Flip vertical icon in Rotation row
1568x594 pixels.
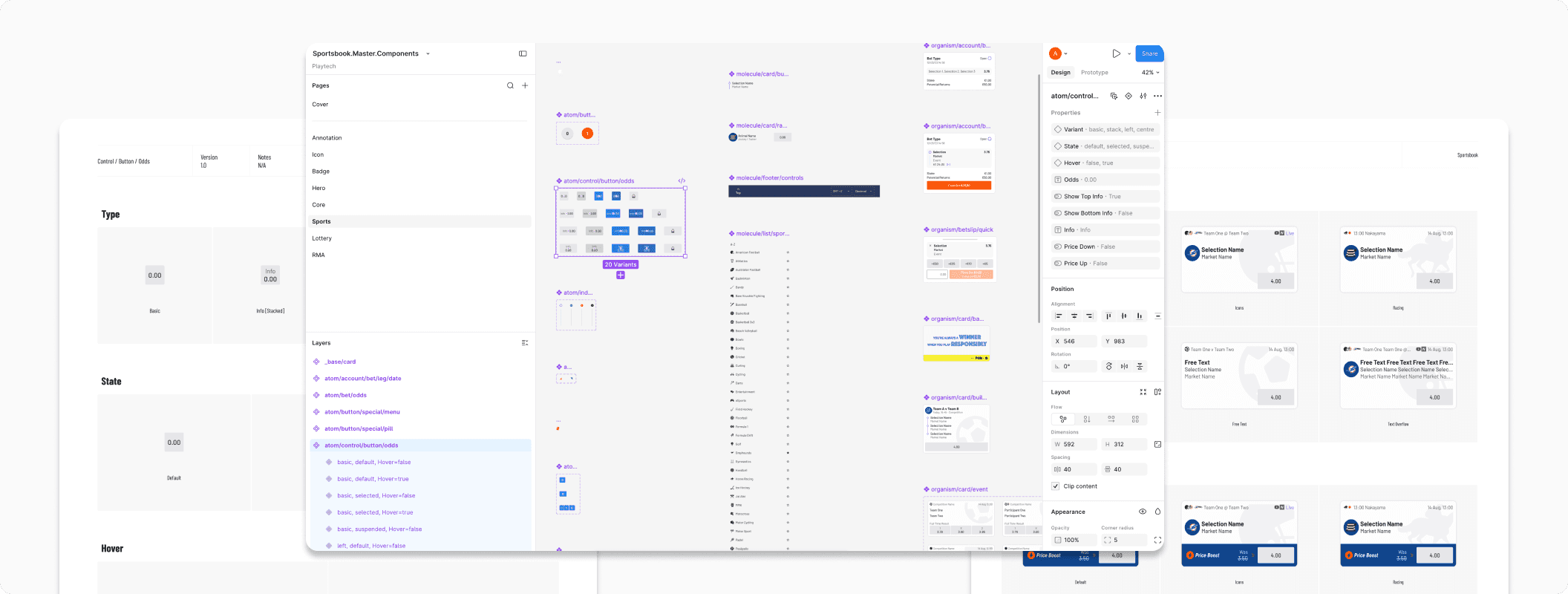click(x=1140, y=366)
